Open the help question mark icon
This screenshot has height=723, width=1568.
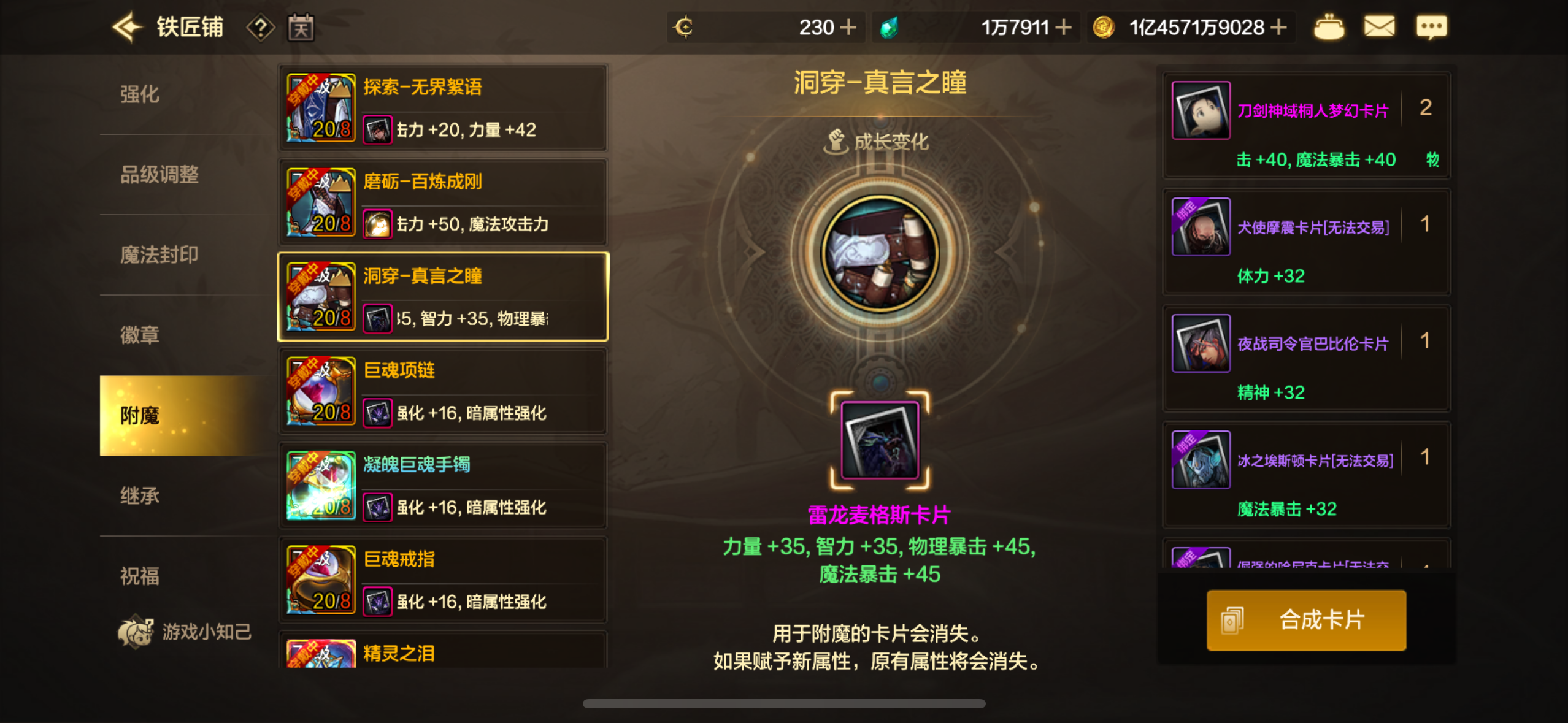tap(260, 28)
